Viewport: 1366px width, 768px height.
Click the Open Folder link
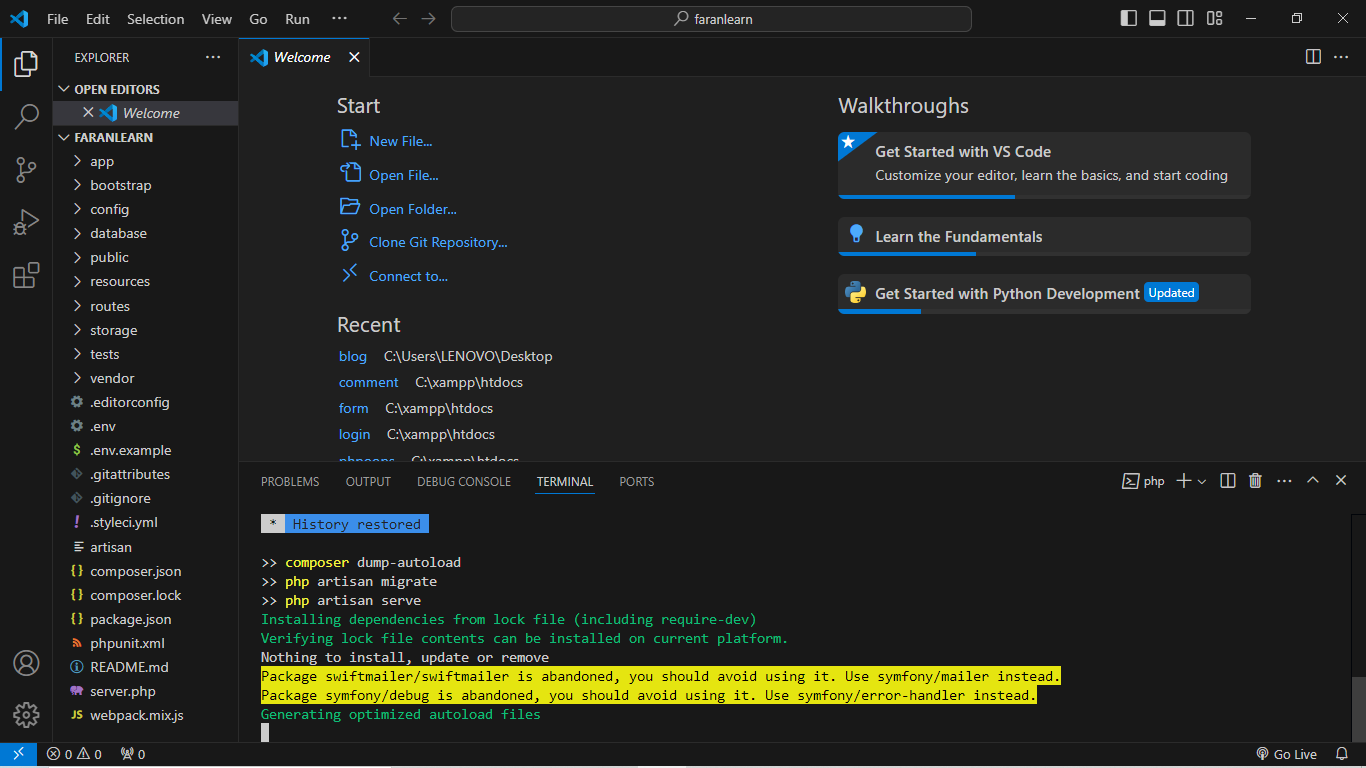pos(398,209)
